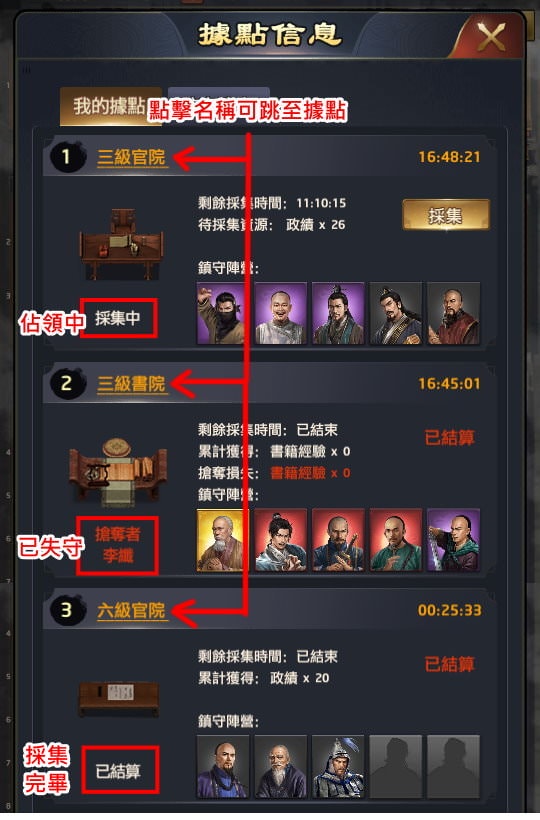Click the first empty defender slot

tap(396, 766)
